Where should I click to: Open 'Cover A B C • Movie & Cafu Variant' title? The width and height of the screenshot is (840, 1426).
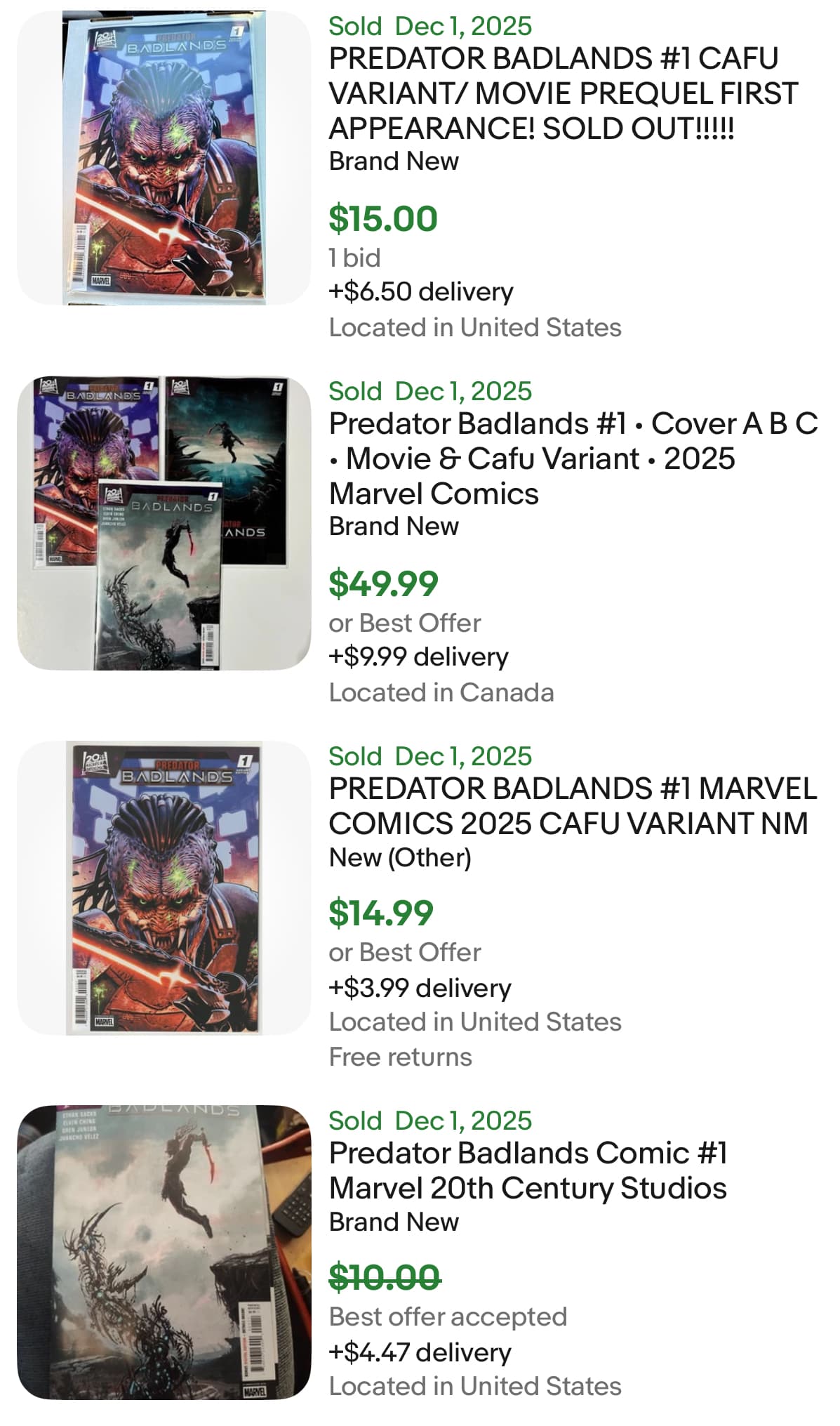click(x=573, y=458)
